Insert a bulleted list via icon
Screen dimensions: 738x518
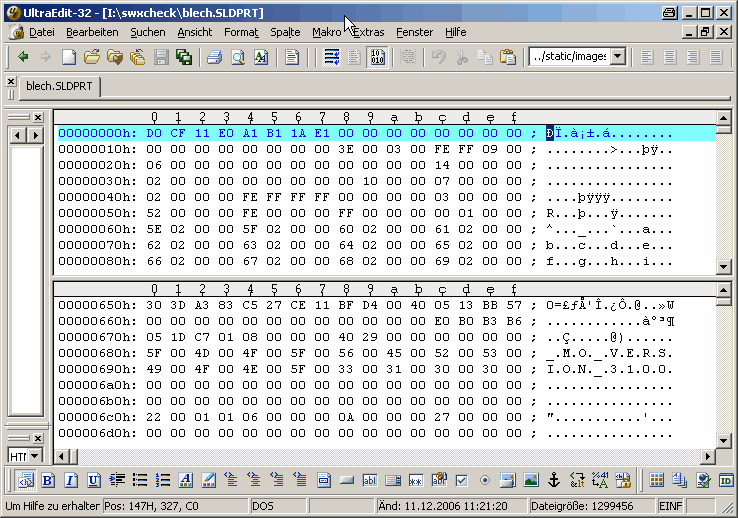point(139,480)
